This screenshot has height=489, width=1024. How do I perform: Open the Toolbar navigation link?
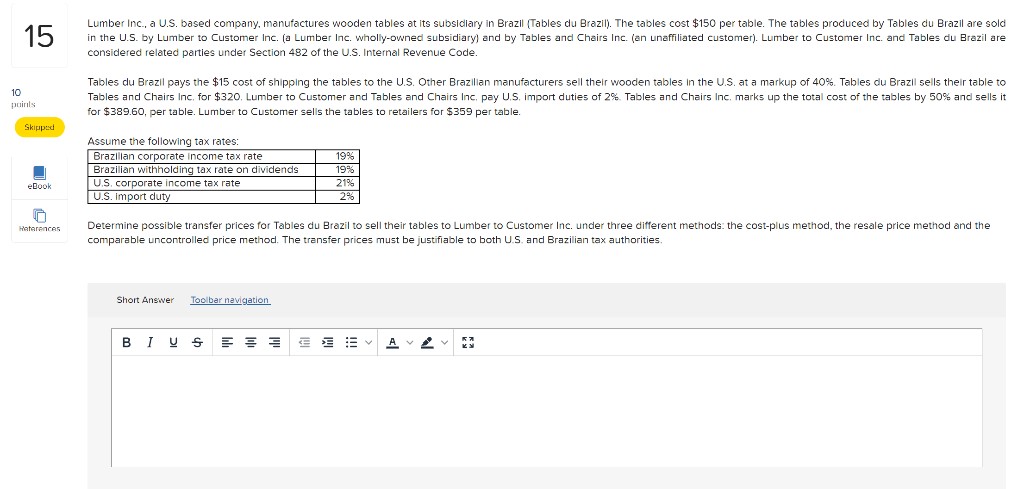click(230, 300)
